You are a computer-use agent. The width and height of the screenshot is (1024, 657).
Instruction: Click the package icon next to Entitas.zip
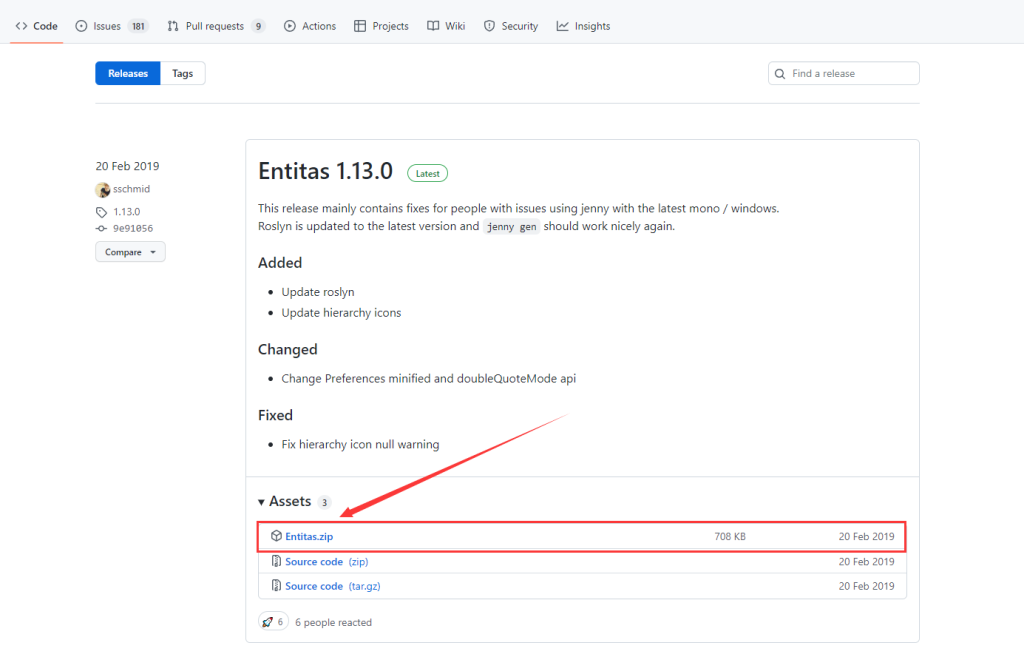[x=276, y=536]
